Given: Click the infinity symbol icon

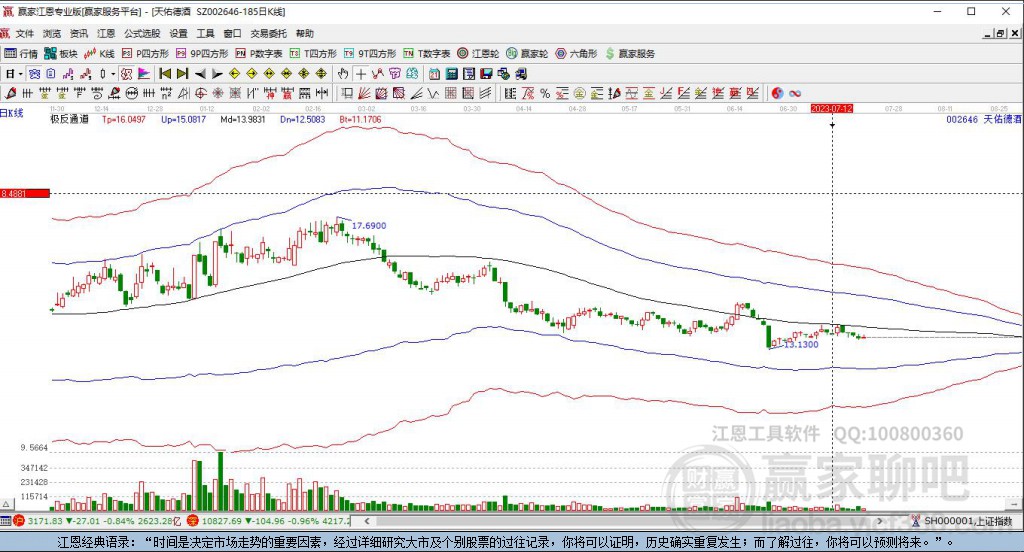Looking at the screenshot, I should tap(795, 93).
